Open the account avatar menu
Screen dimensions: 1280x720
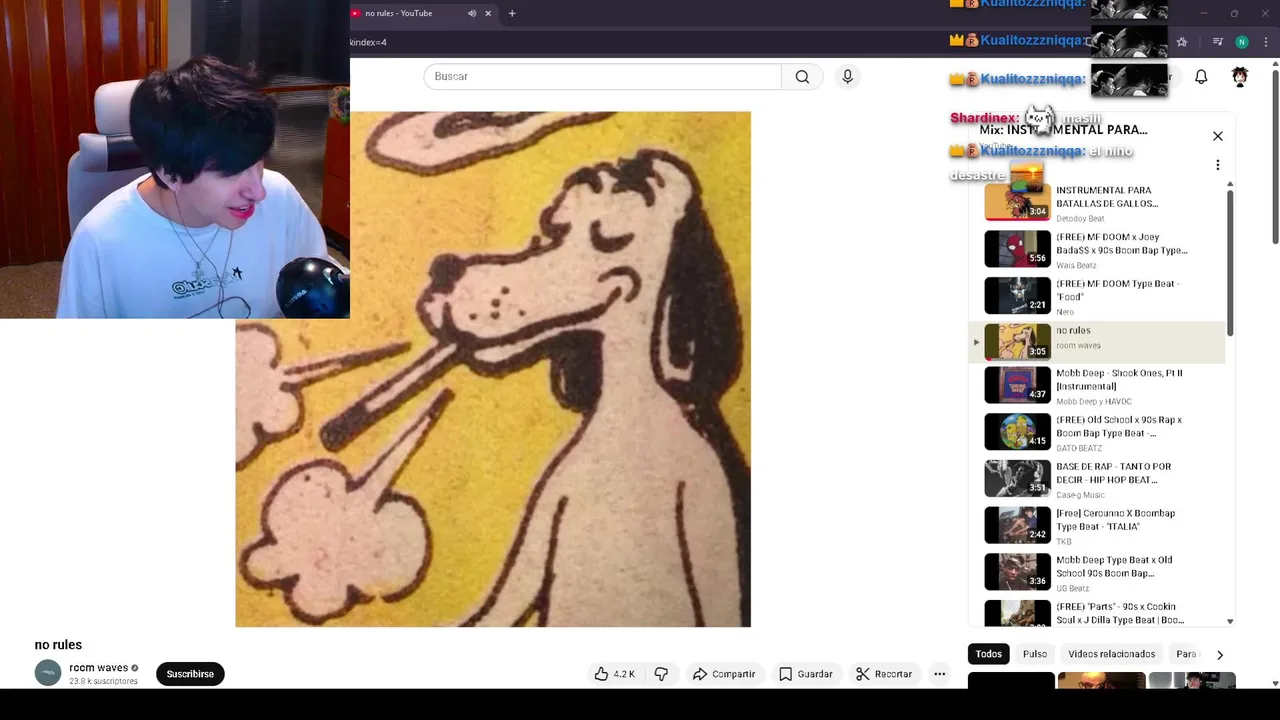pyautogui.click(x=1240, y=77)
